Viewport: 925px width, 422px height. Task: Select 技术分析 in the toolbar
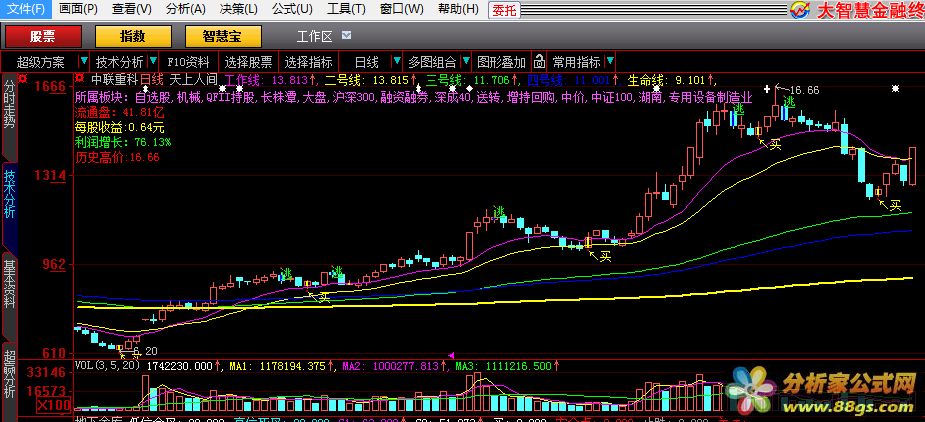(120, 62)
